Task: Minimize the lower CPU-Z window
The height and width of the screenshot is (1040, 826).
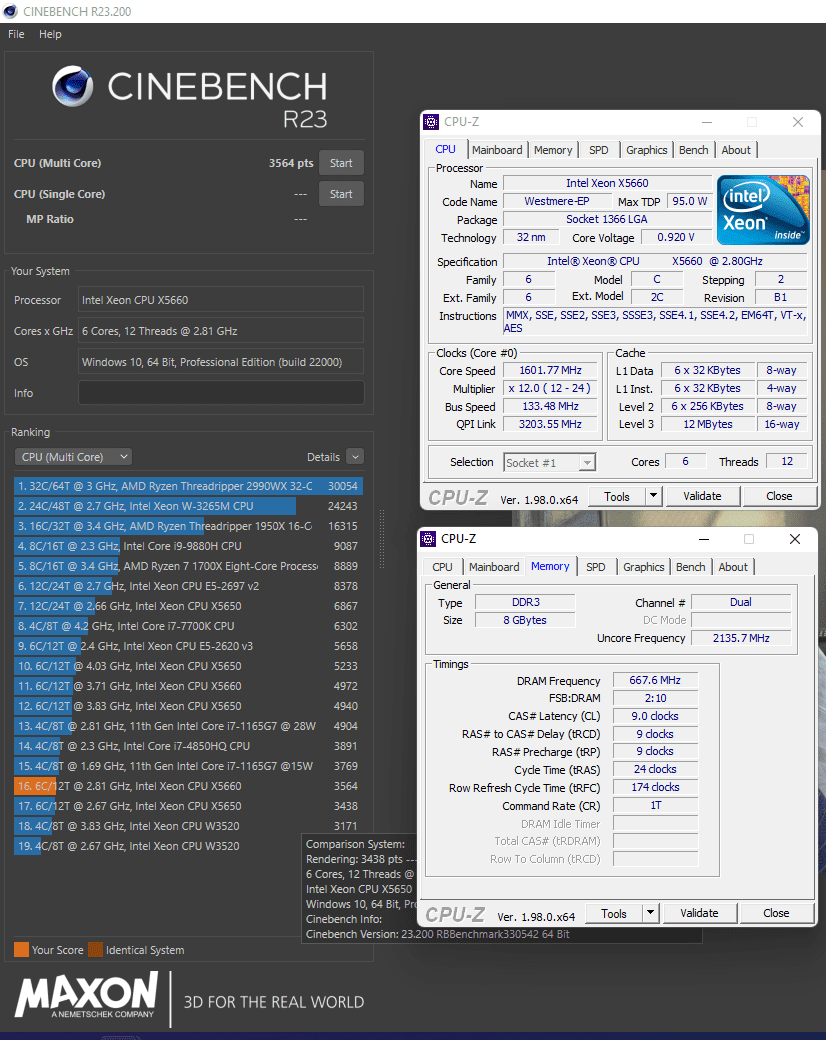Action: tap(704, 539)
